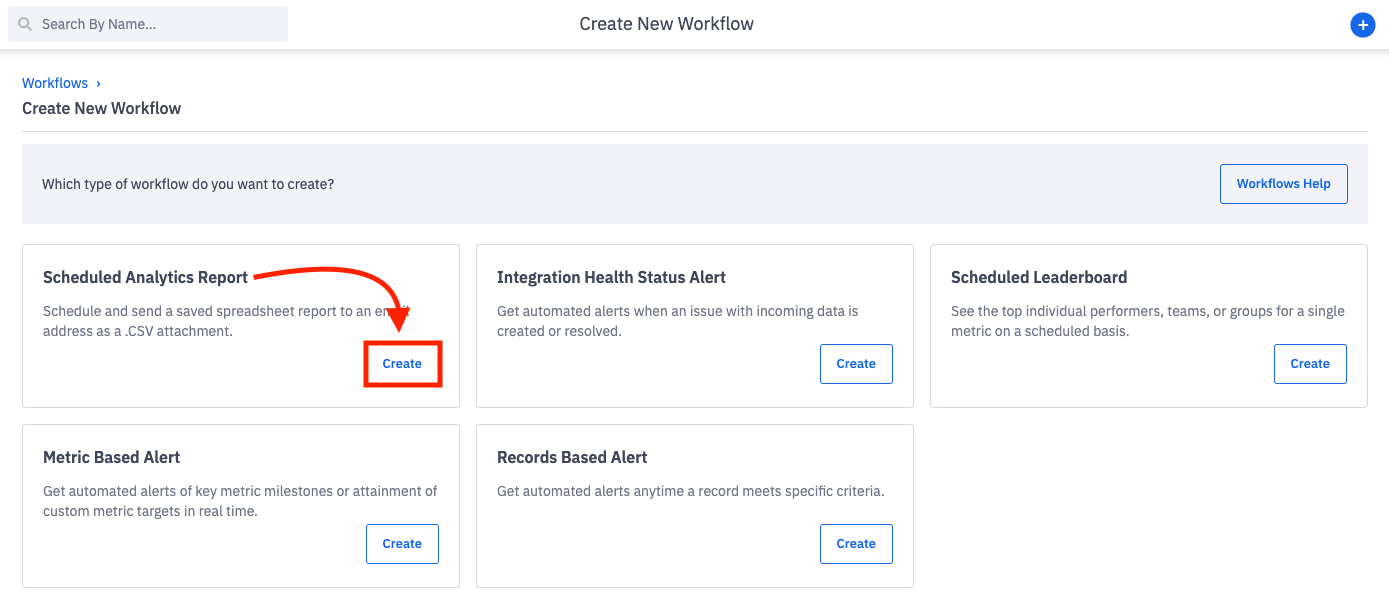
Task: Select the Integration Health Status Alert card
Action: 694,325
